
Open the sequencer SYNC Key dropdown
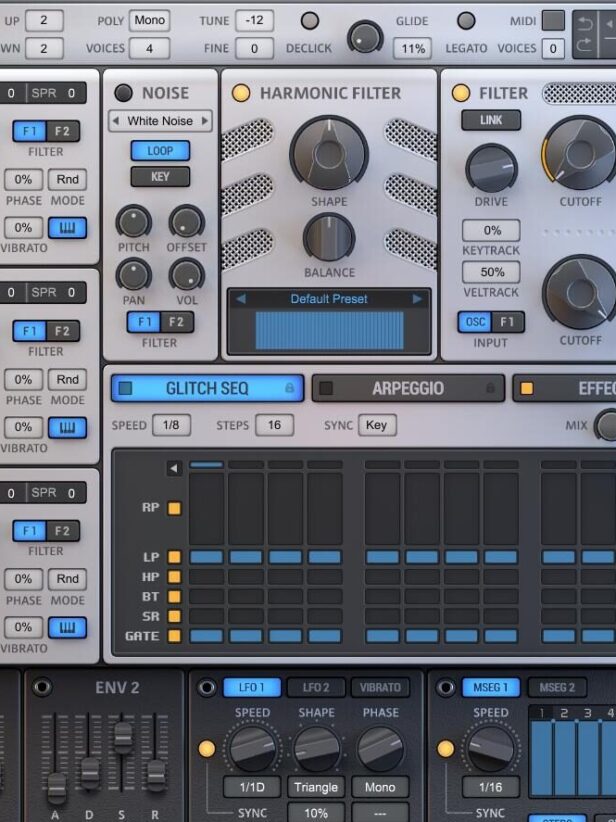pyautogui.click(x=377, y=425)
